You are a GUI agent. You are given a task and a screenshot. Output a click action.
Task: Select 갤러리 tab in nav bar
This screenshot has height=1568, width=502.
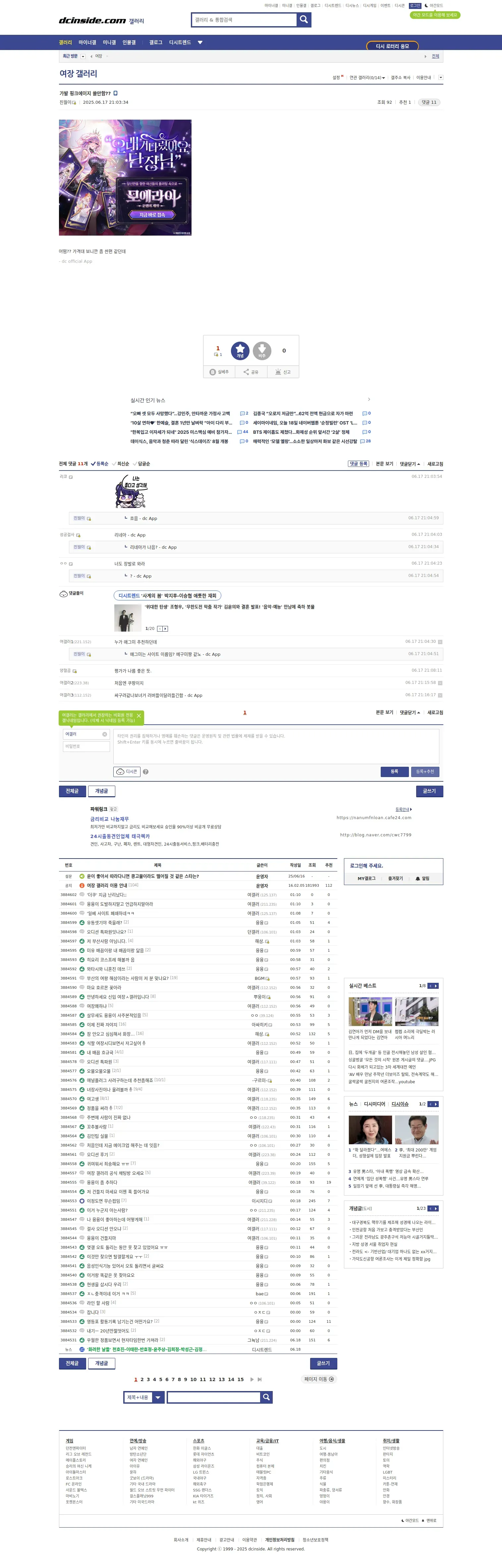click(x=65, y=43)
